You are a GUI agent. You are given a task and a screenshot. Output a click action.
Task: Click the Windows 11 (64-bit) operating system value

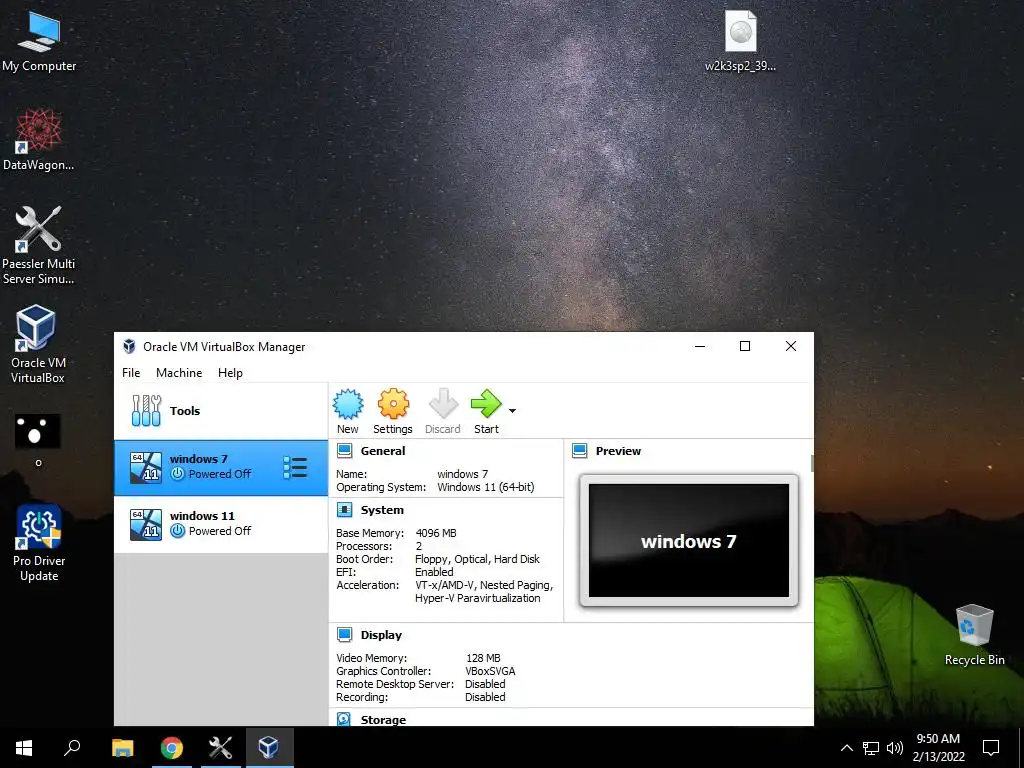(x=486, y=487)
